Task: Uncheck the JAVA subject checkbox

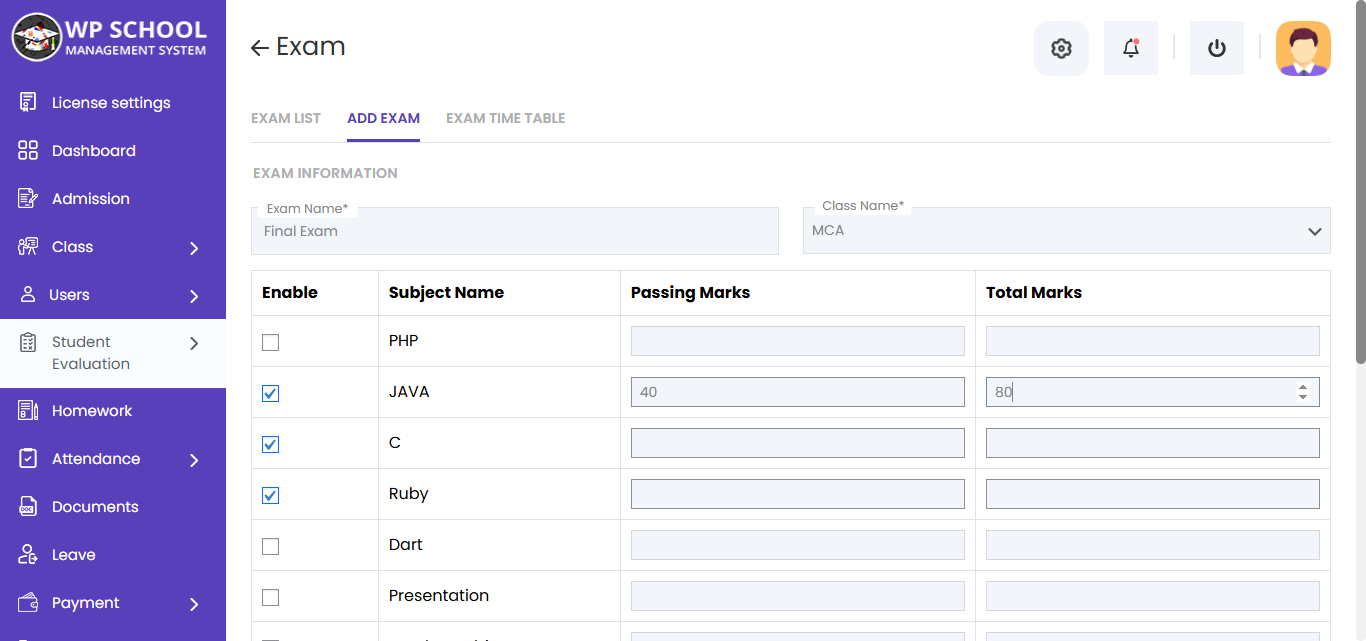Action: pos(270,393)
